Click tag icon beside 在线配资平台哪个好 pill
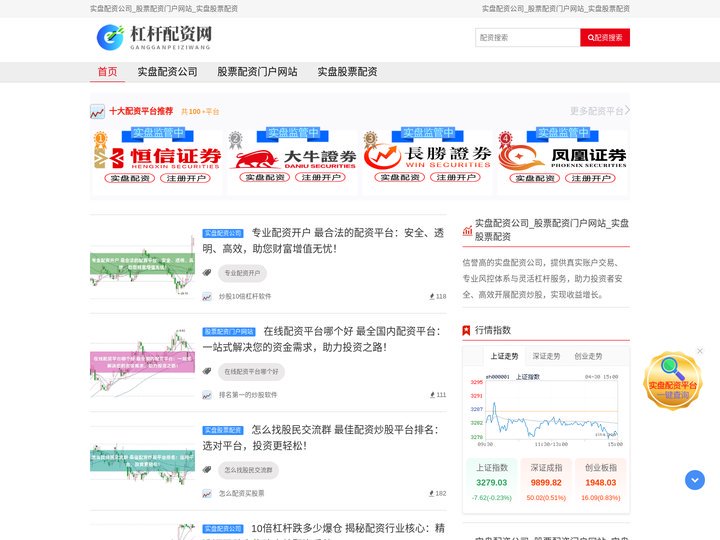 click(207, 371)
